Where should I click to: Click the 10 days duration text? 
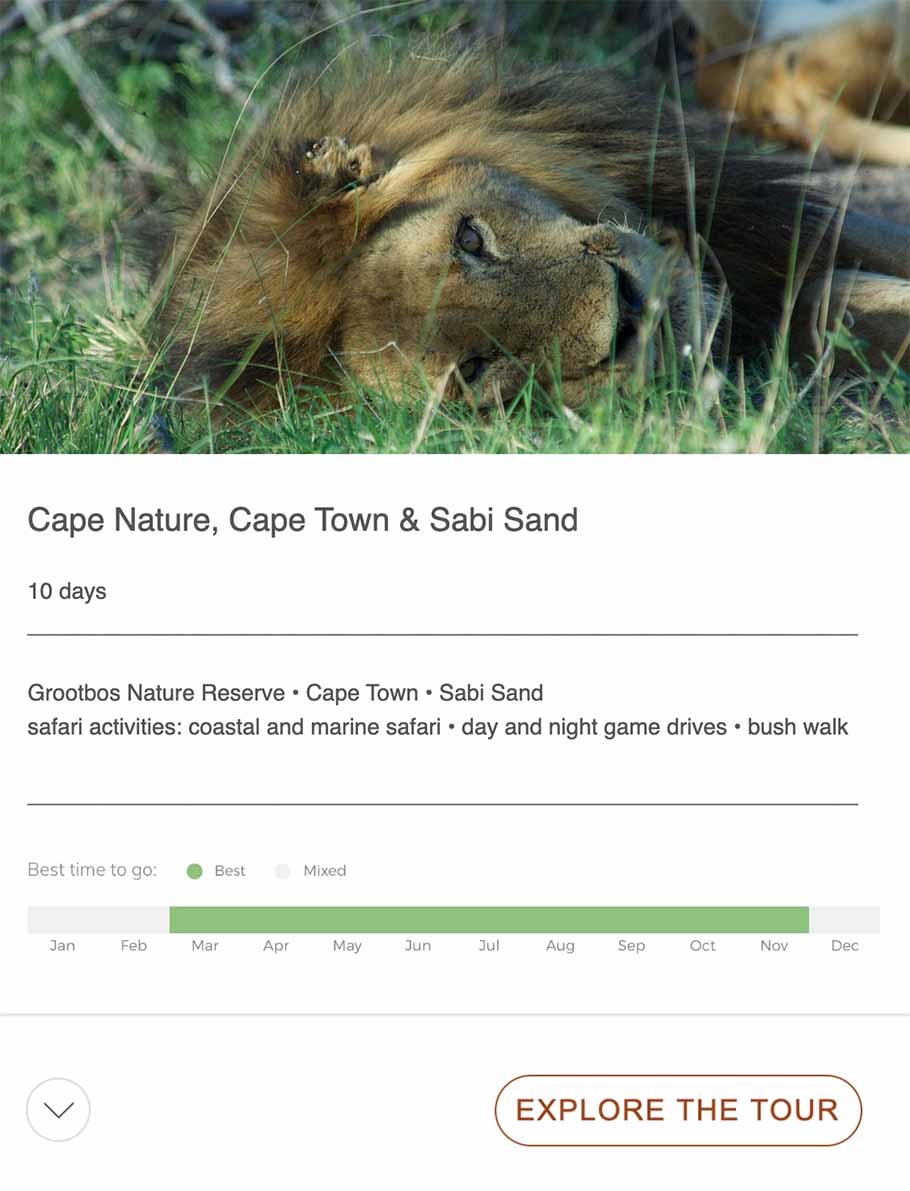(x=67, y=591)
